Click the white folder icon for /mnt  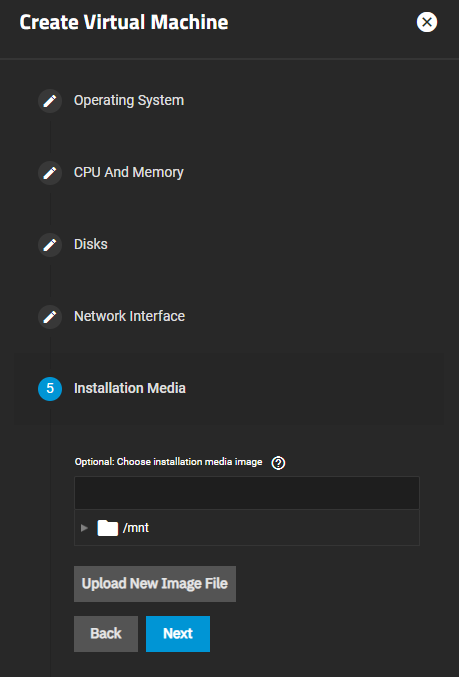[x=108, y=528]
